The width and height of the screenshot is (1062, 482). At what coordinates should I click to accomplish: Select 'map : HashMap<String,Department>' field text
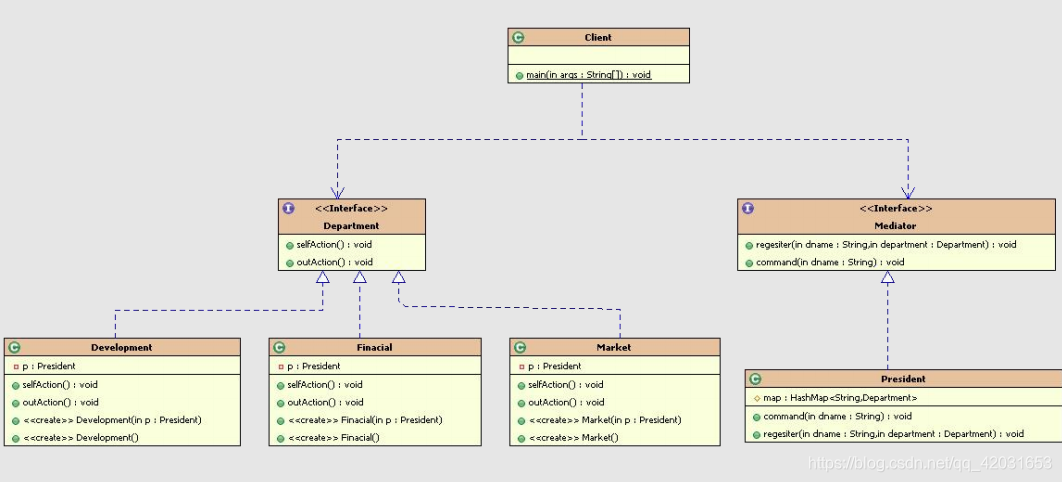point(841,399)
